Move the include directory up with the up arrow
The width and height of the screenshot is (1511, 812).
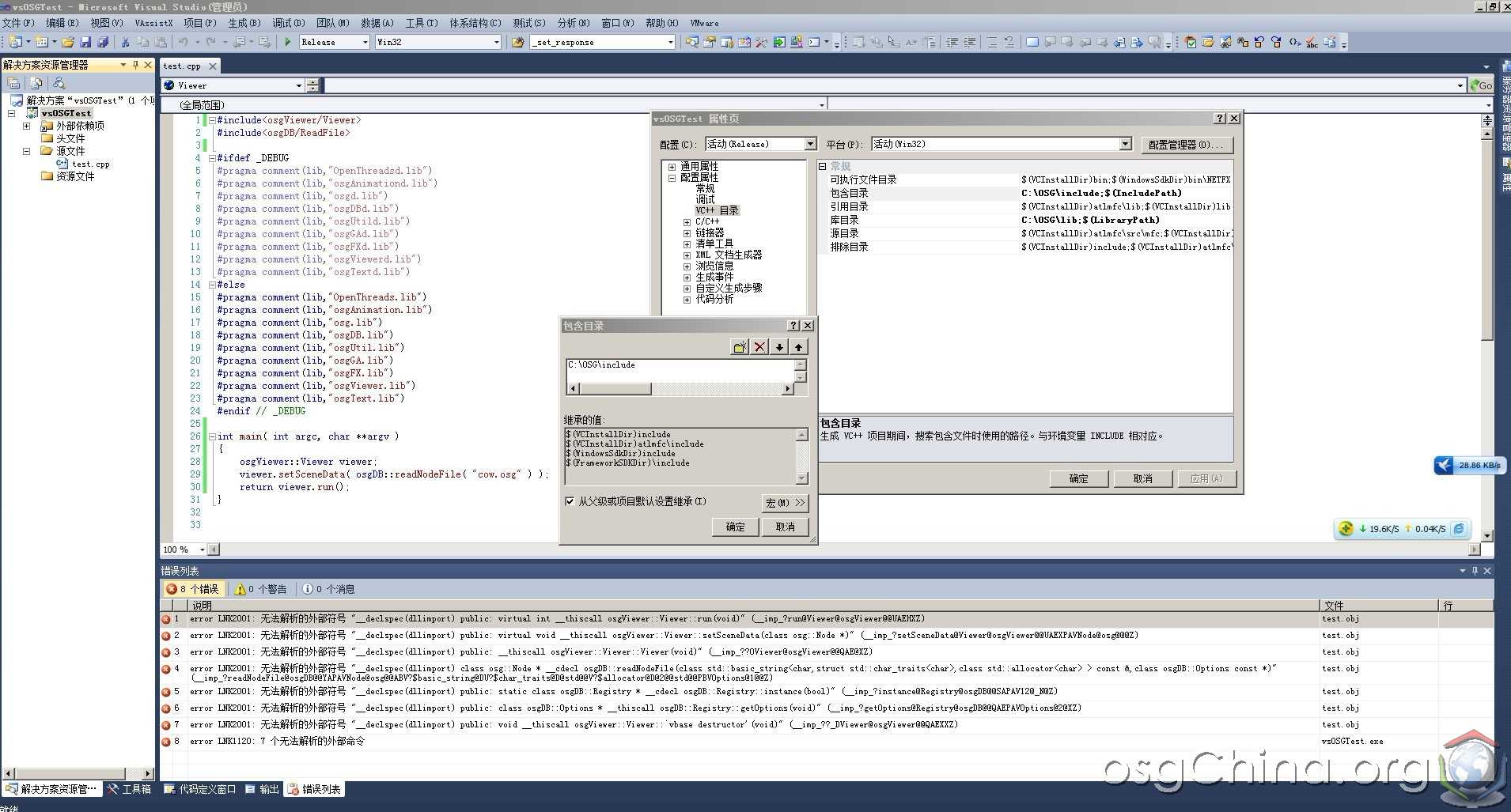[799, 347]
